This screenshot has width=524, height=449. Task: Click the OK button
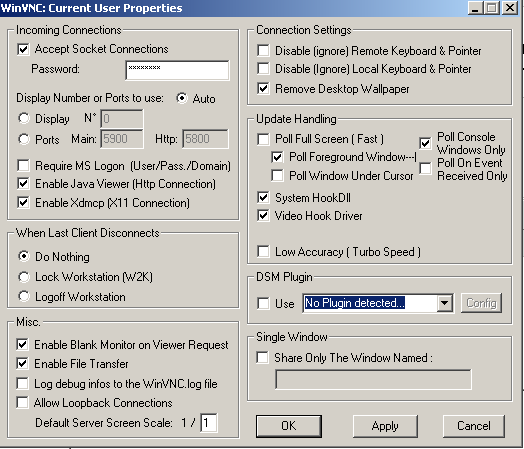pyautogui.click(x=289, y=426)
